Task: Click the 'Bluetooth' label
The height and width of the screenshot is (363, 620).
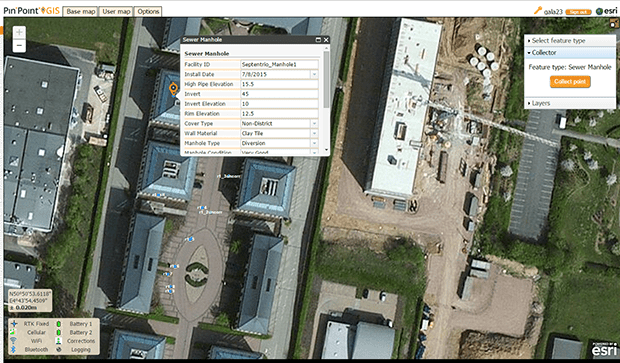Action: pos(36,350)
